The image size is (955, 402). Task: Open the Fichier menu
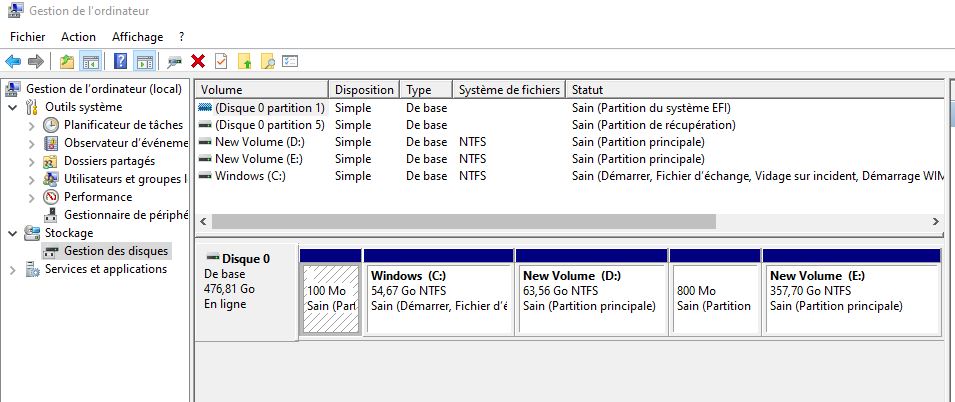pyautogui.click(x=27, y=37)
